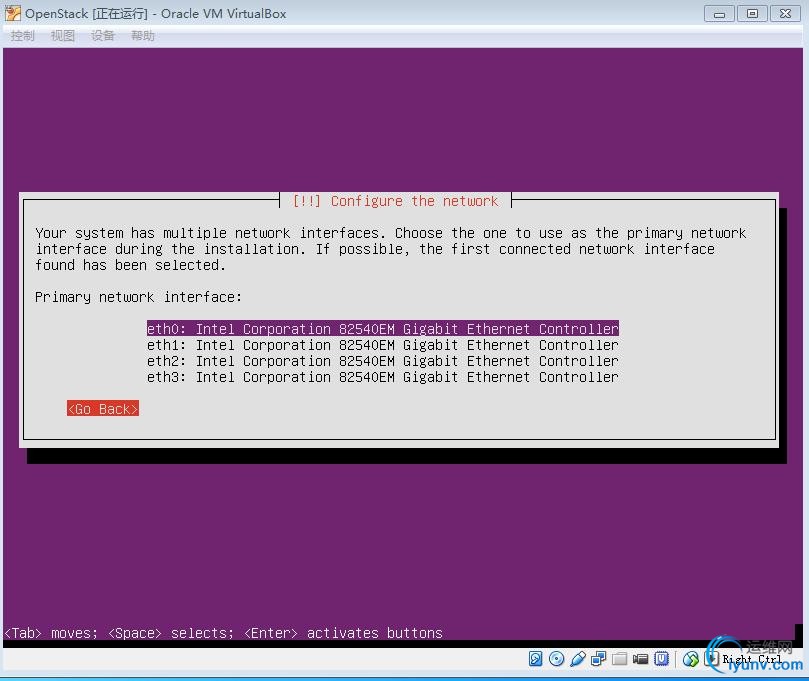Select the eth2 network interface row
Viewport: 809px width, 681px height.
pos(382,361)
